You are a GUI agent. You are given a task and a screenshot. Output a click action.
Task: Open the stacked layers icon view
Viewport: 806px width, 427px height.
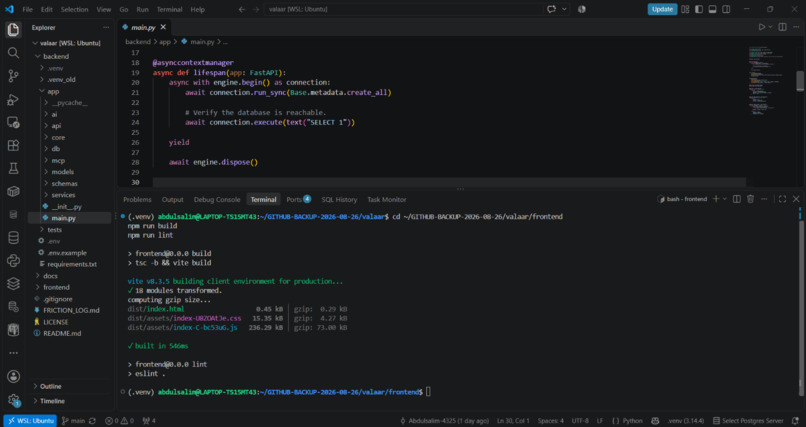click(x=13, y=284)
